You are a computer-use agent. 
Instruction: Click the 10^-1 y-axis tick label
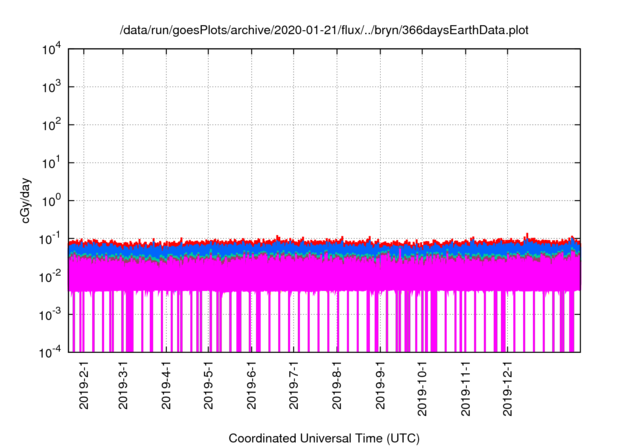tap(51, 238)
